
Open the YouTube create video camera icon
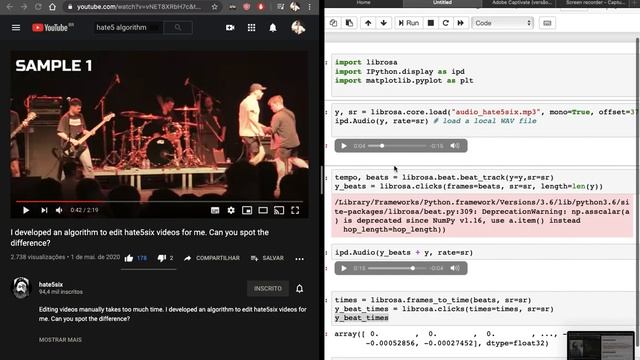[230, 27]
